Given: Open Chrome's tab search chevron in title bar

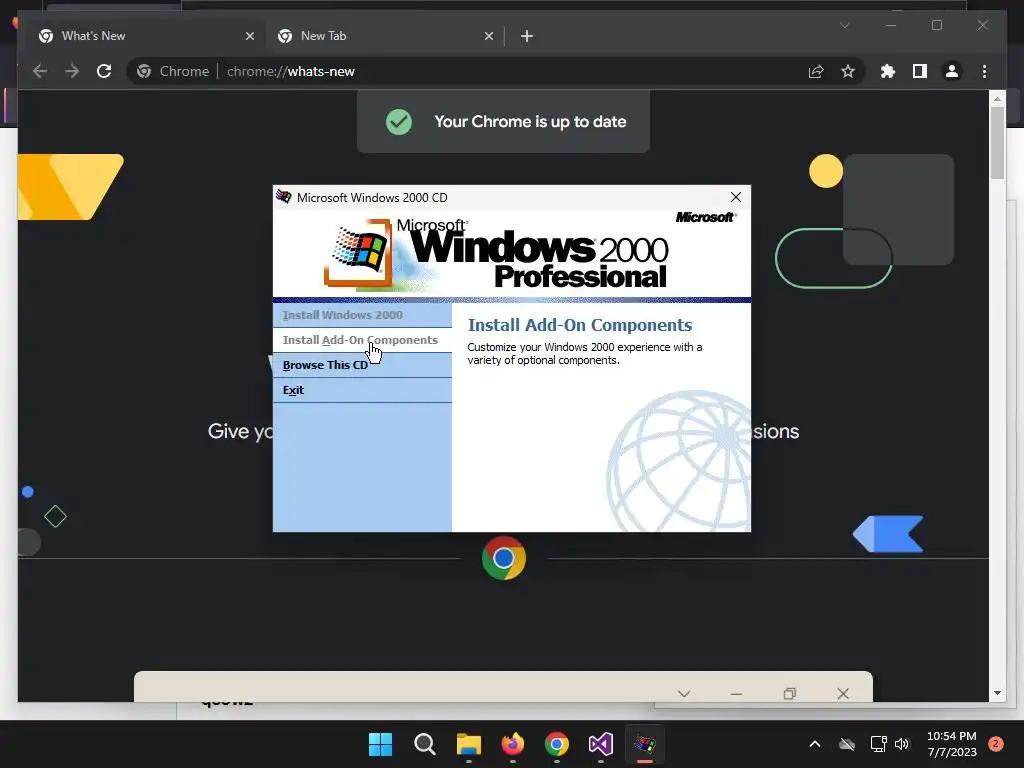Looking at the screenshot, I should 844,25.
